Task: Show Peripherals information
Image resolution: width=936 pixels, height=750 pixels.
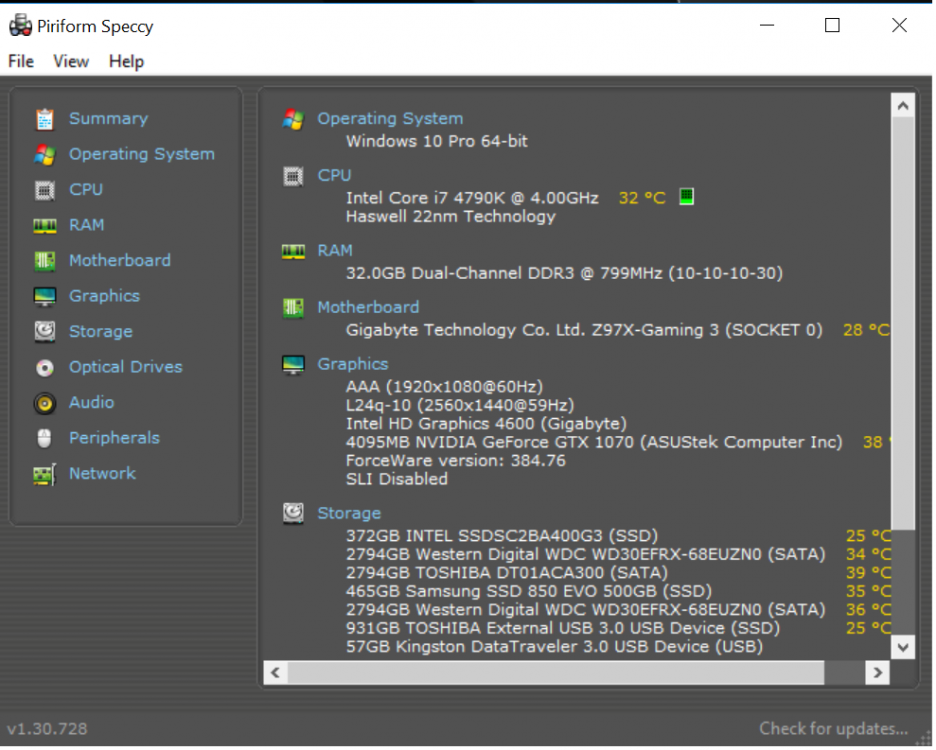Action: (x=115, y=439)
